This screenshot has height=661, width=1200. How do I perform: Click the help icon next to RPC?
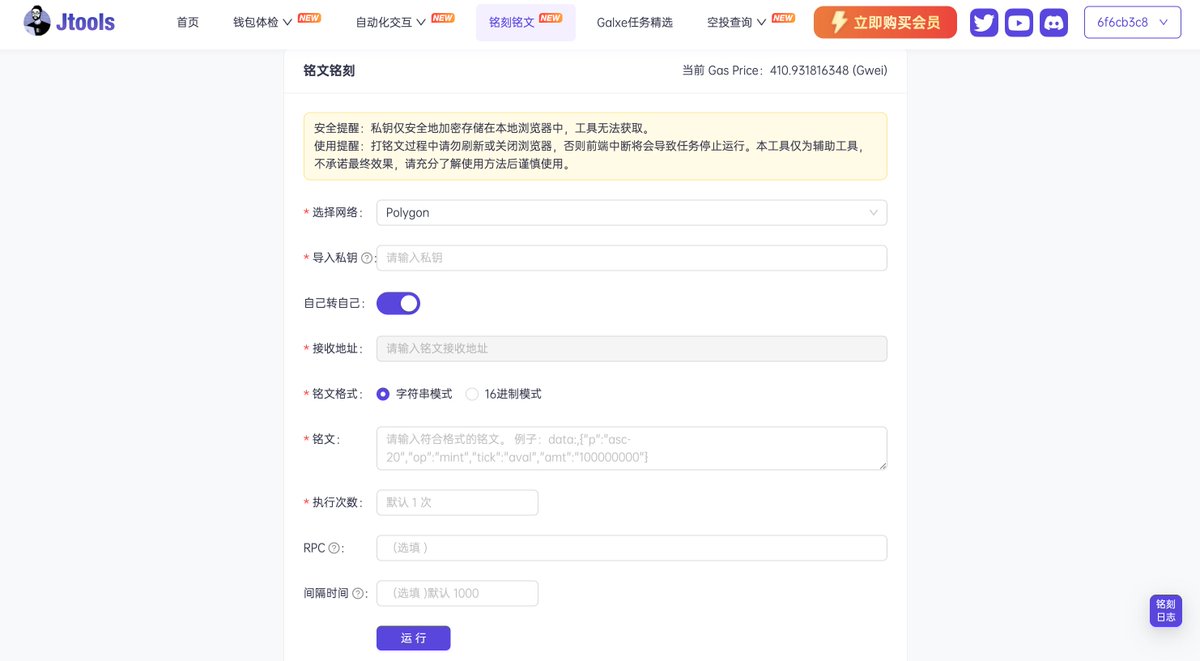click(334, 547)
